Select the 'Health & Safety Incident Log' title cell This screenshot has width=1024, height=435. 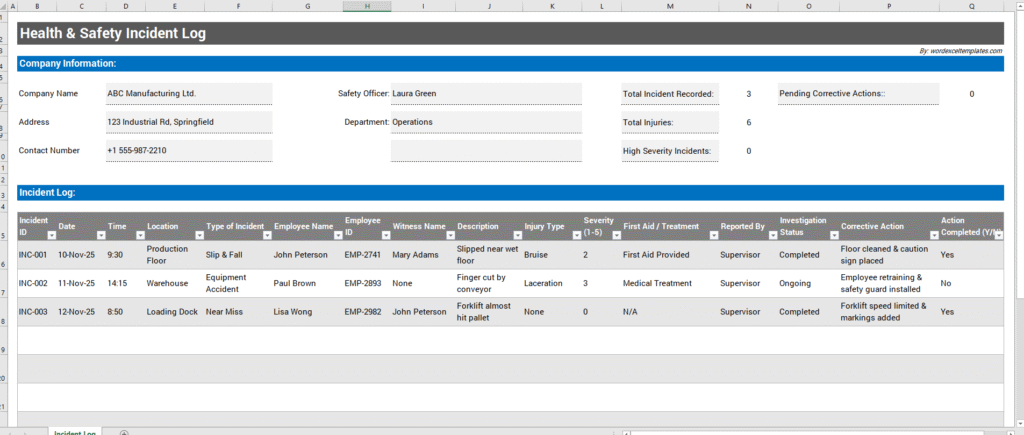pos(511,33)
